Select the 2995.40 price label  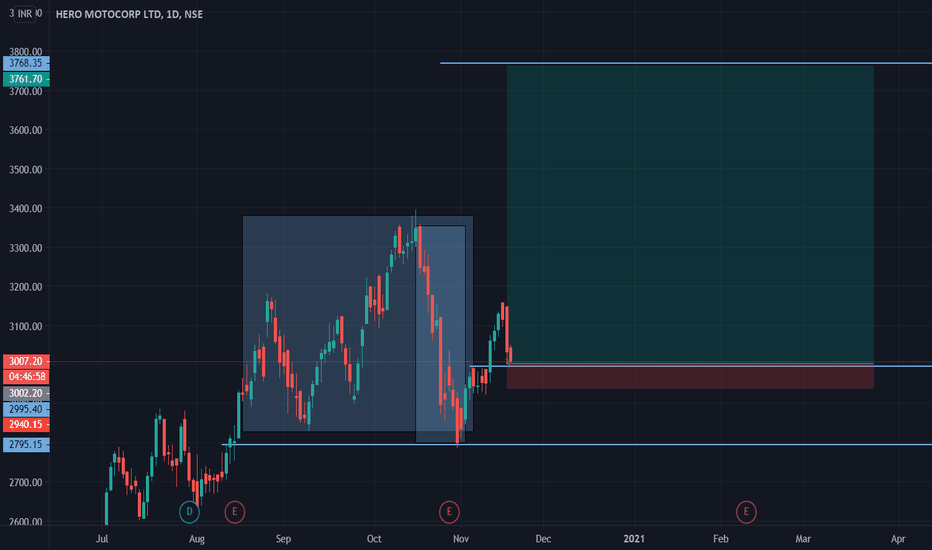26,410
